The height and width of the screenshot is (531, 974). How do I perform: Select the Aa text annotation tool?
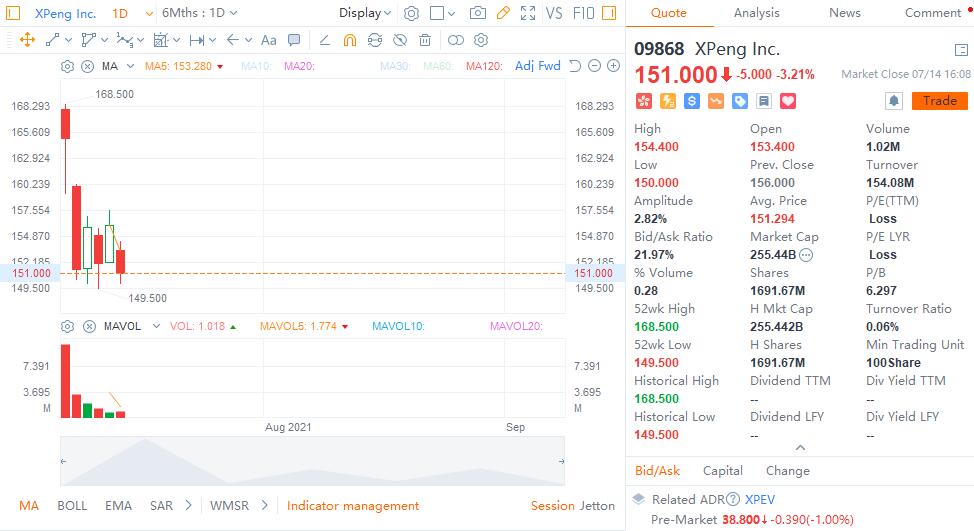[268, 40]
